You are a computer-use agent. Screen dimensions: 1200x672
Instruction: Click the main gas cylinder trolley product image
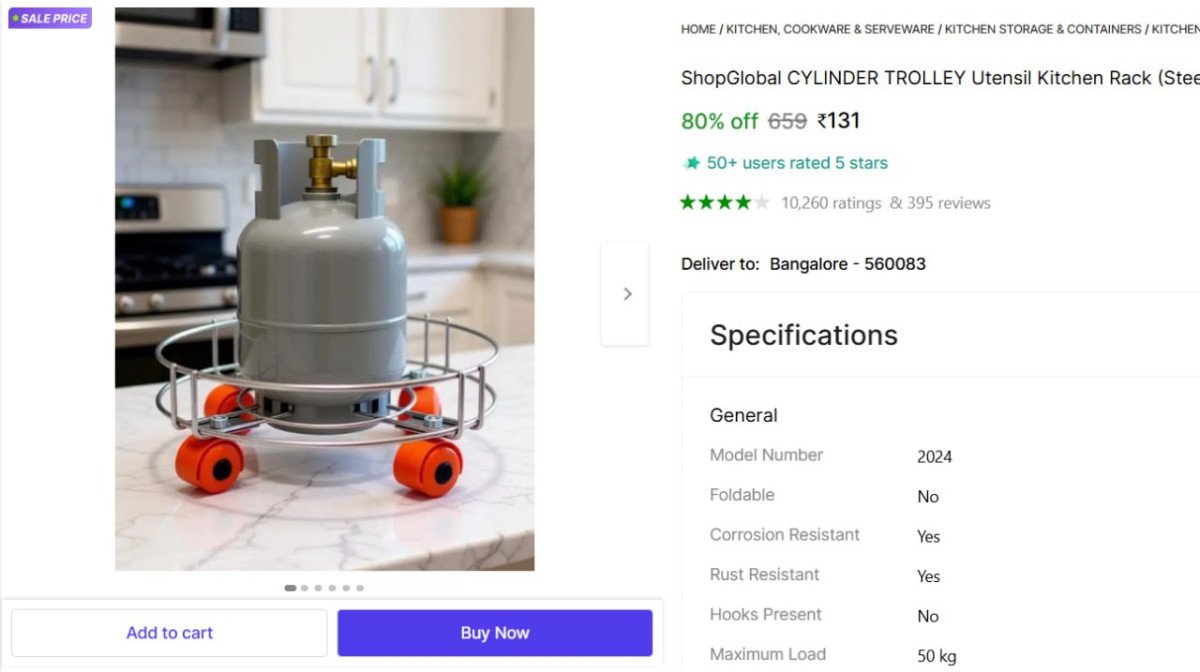tap(324, 288)
